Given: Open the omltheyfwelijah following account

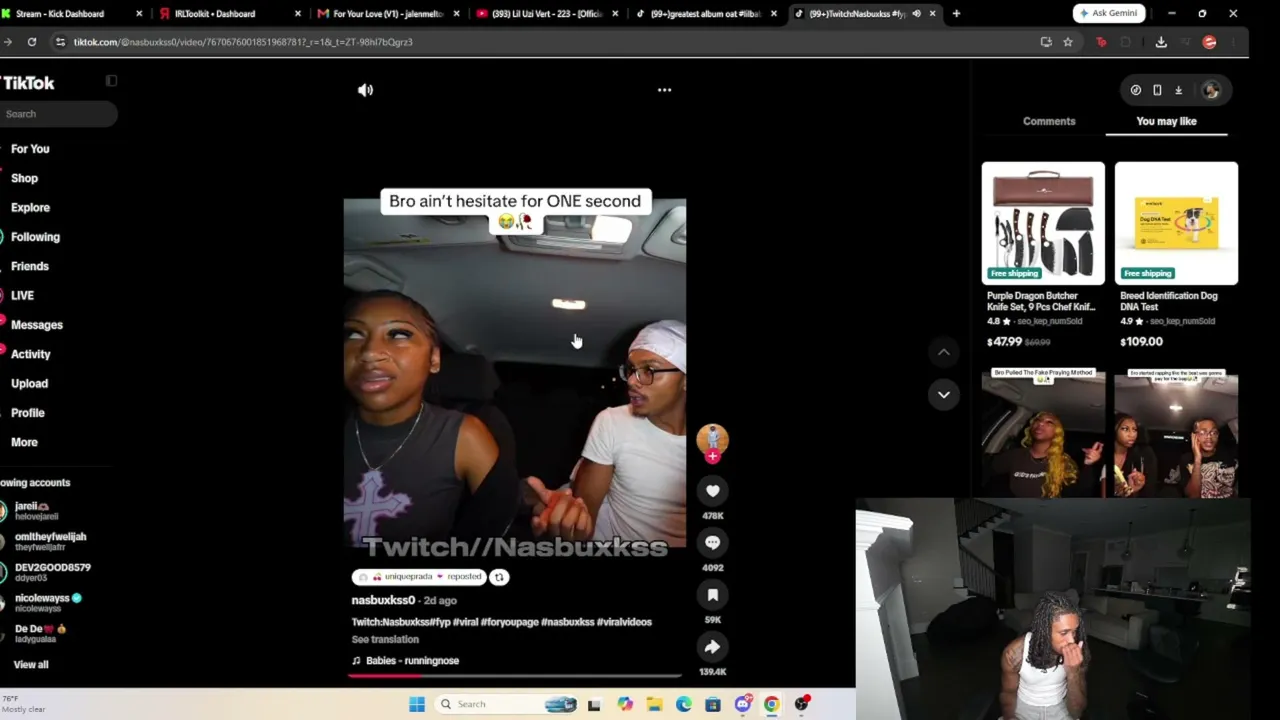Looking at the screenshot, I should pos(45,542).
